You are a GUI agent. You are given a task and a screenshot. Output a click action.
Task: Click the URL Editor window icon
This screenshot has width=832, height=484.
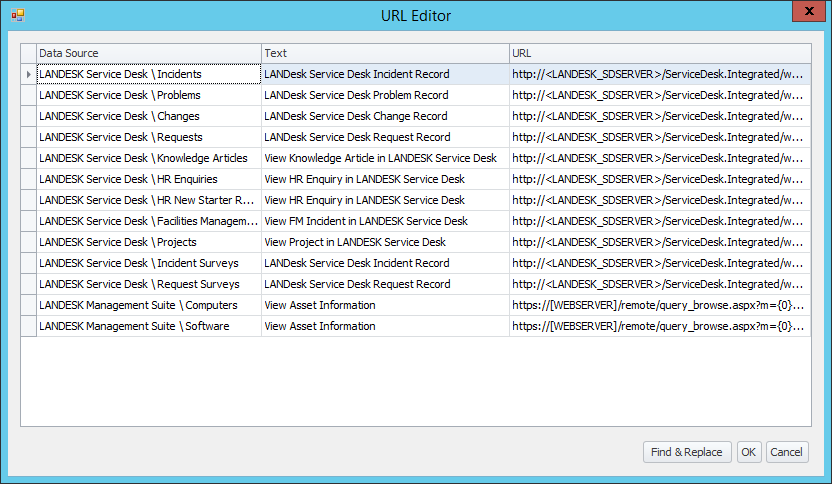coord(18,15)
